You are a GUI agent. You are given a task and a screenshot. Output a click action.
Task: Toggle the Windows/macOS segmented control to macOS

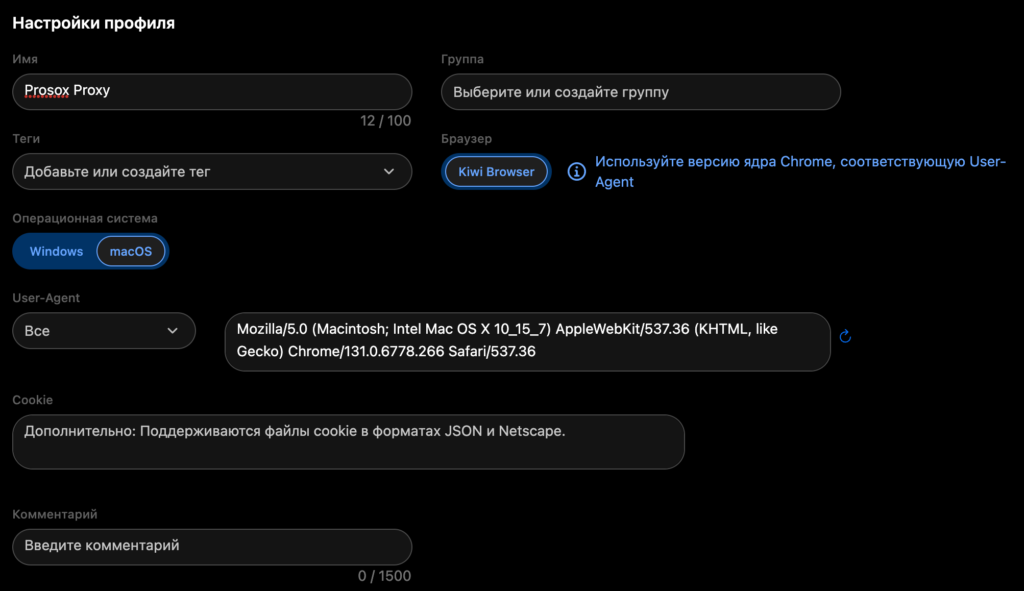pyautogui.click(x=130, y=251)
